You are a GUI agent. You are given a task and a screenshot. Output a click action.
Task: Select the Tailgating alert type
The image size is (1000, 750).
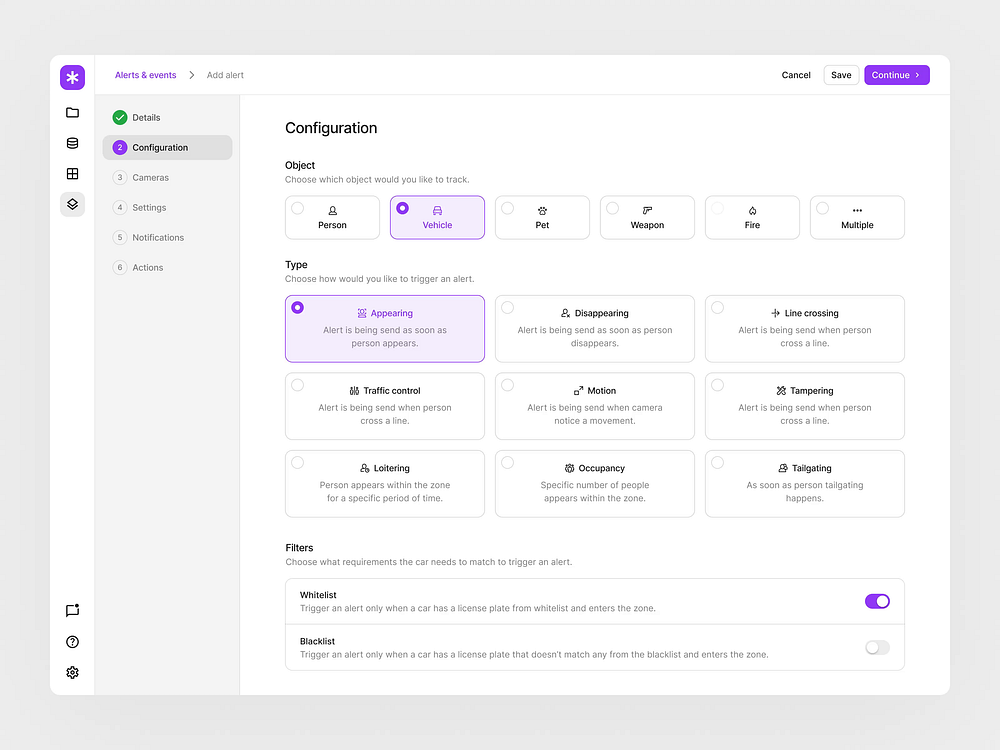click(x=804, y=484)
